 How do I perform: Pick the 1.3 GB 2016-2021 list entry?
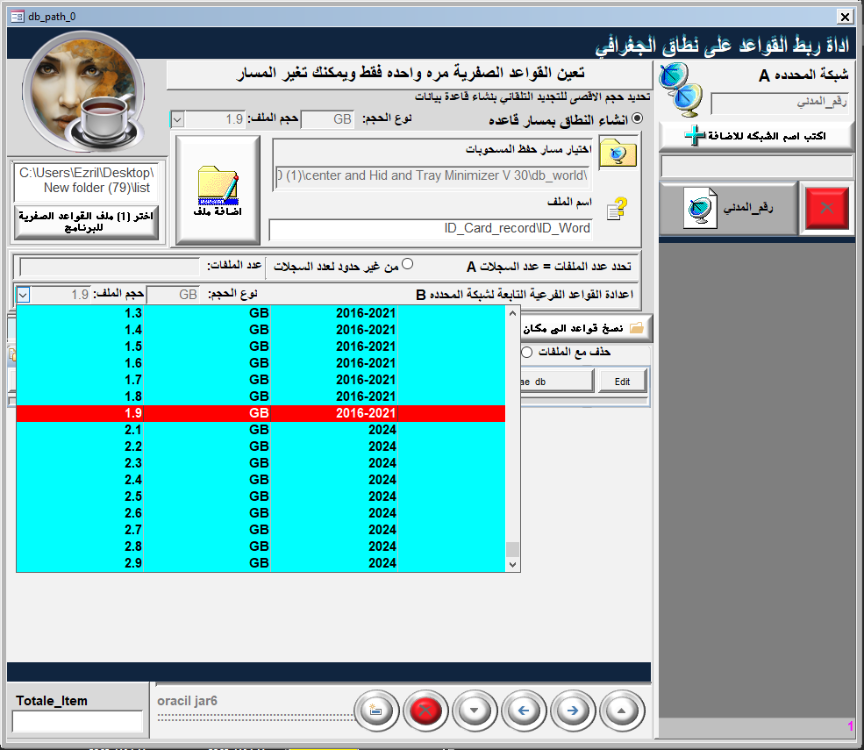click(260, 313)
